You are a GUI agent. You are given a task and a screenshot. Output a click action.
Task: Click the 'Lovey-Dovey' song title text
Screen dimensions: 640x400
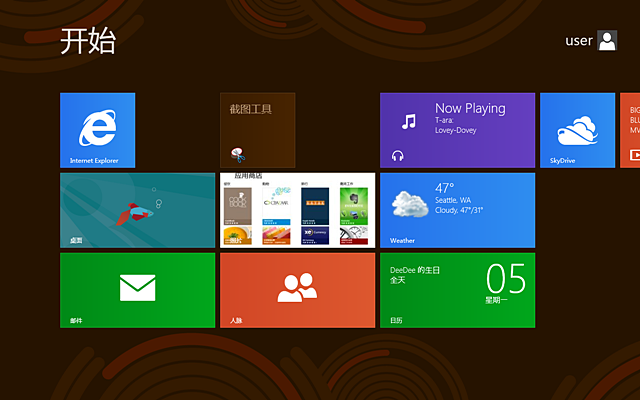[x=456, y=130]
